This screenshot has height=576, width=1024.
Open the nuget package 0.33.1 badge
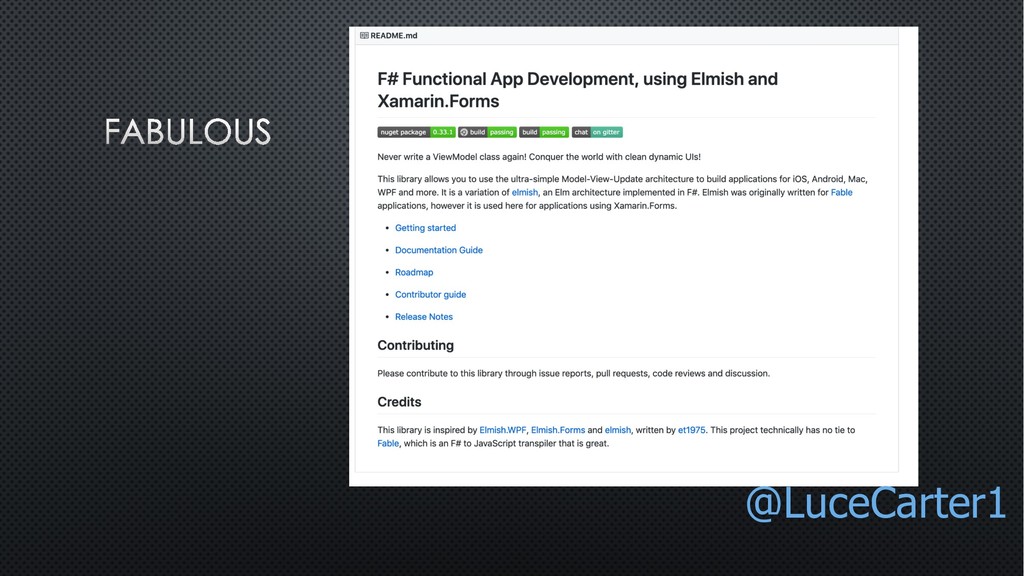416,132
